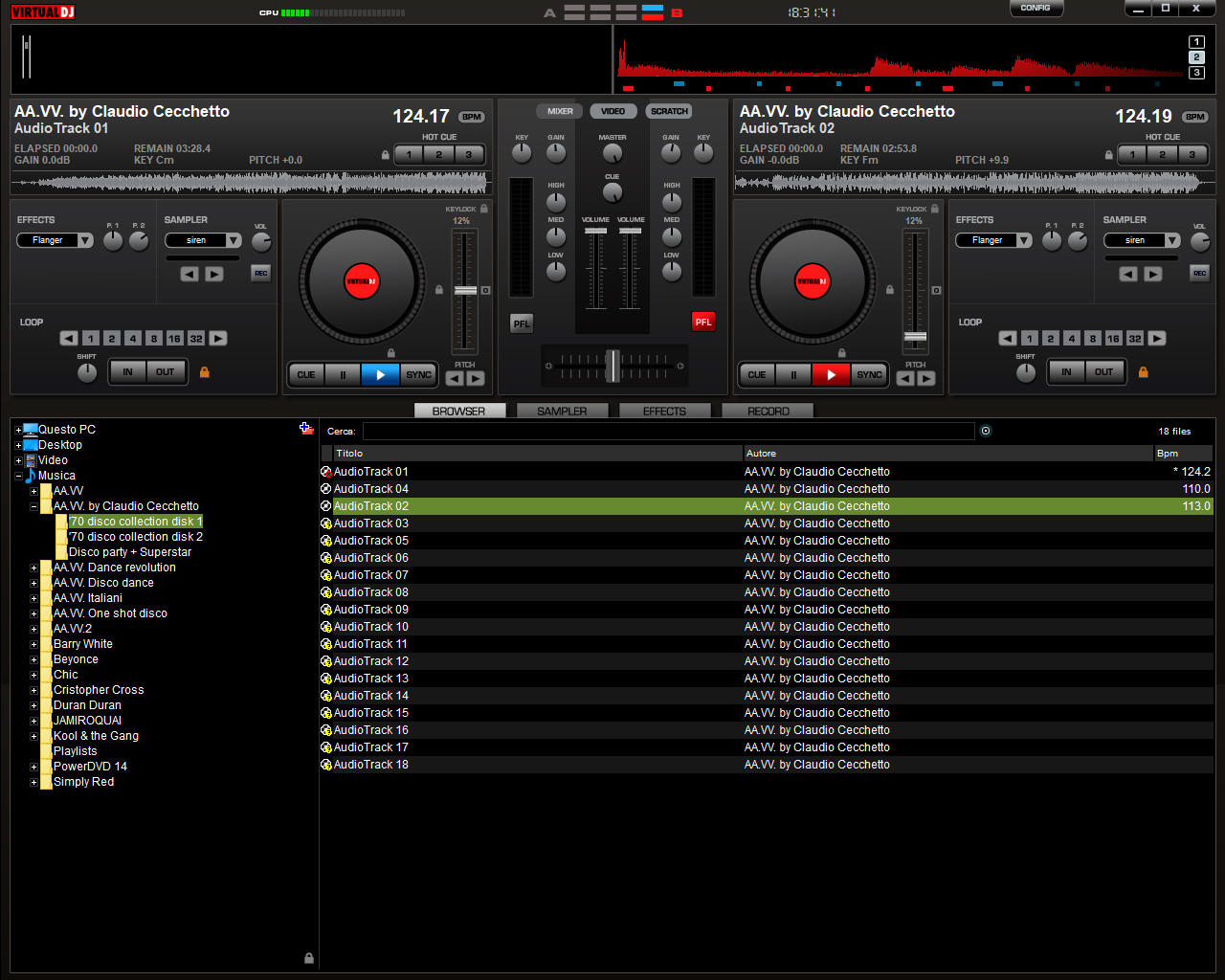Image resolution: width=1225 pixels, height=980 pixels.
Task: Click the add virtual folder icon
Action: click(306, 429)
